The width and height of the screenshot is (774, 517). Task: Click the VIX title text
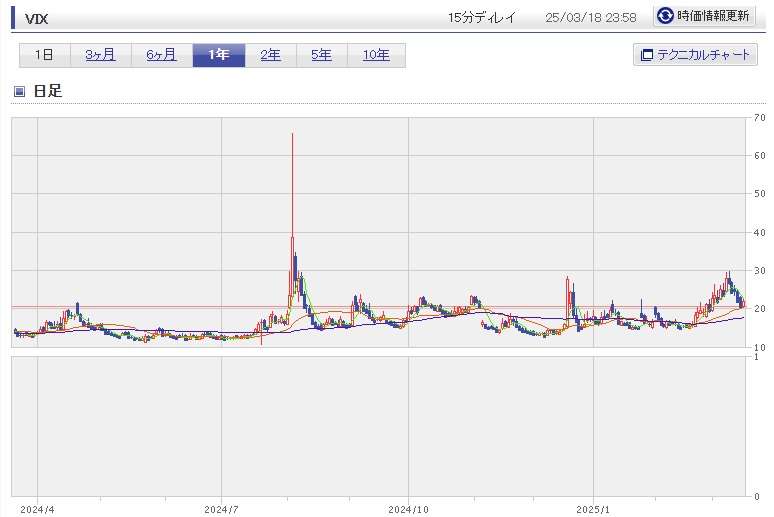(37, 19)
